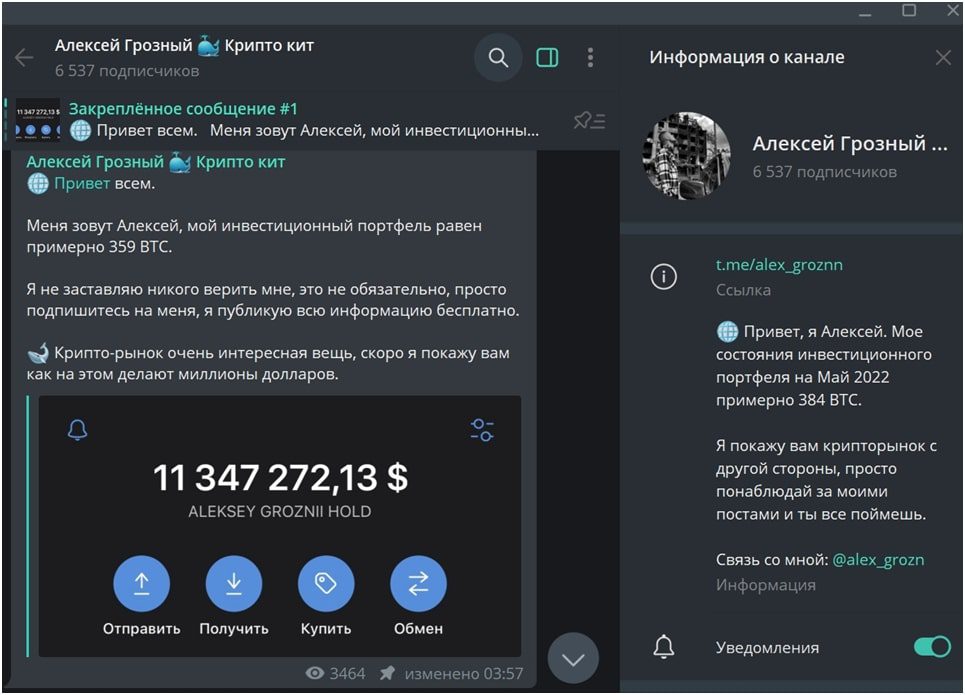Viewport: 965px width, 695px height.
Task: Open the channel avatar photo
Action: [x=687, y=156]
